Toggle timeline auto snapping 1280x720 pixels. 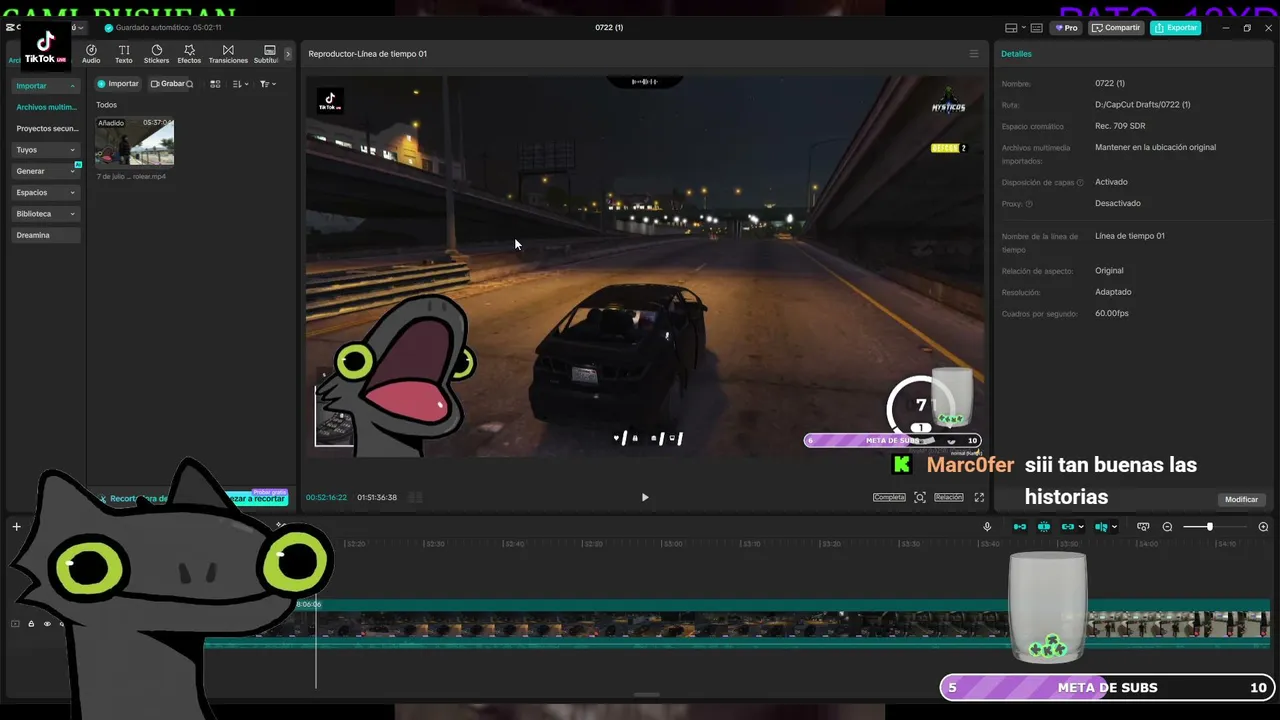[1044, 527]
